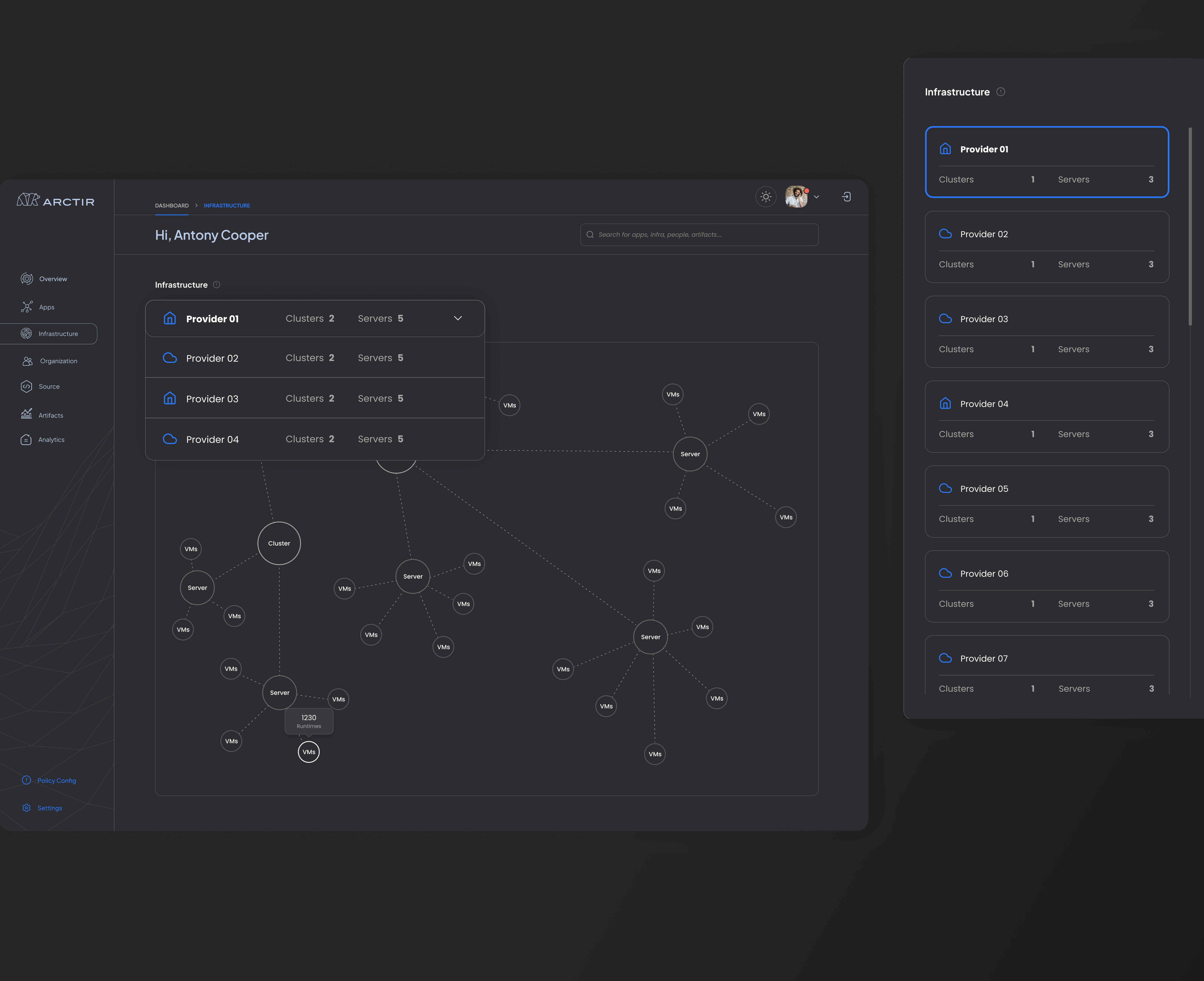Click the Overview sidebar icon
This screenshot has height=981, width=1204.
point(26,279)
